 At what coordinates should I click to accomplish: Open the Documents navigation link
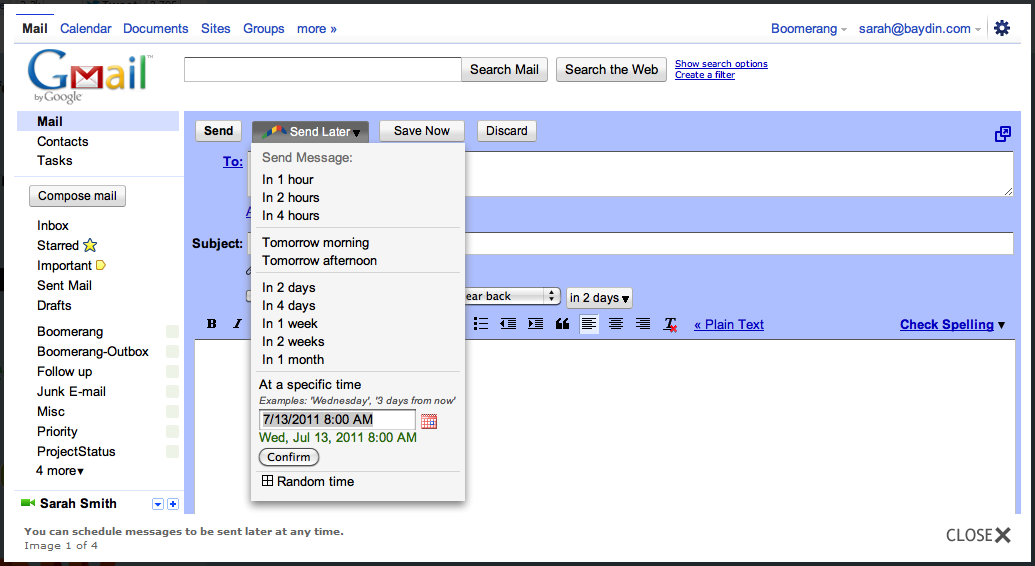(156, 28)
